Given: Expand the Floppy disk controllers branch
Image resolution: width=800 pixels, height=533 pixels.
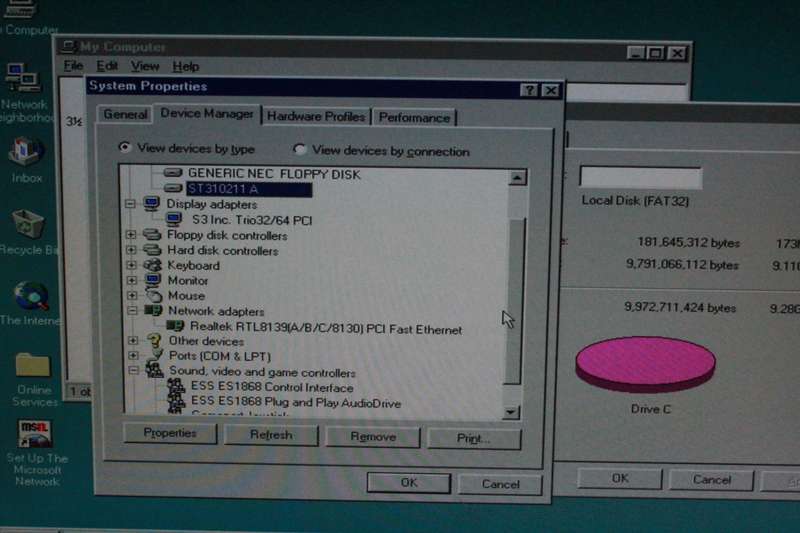Looking at the screenshot, I should tap(131, 235).
